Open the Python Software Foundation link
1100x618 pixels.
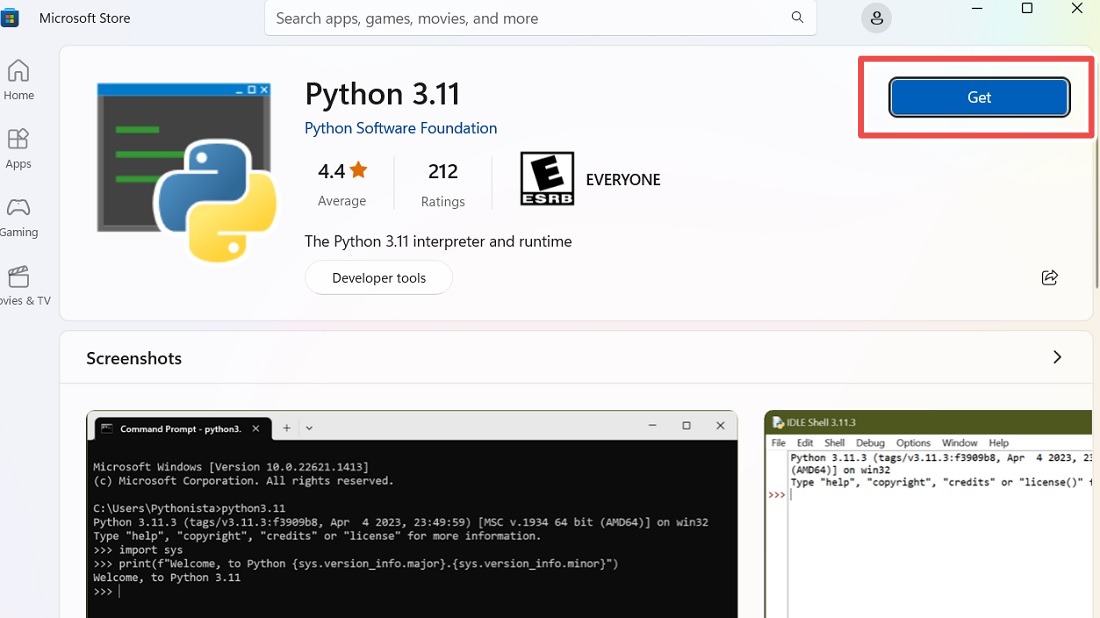400,128
